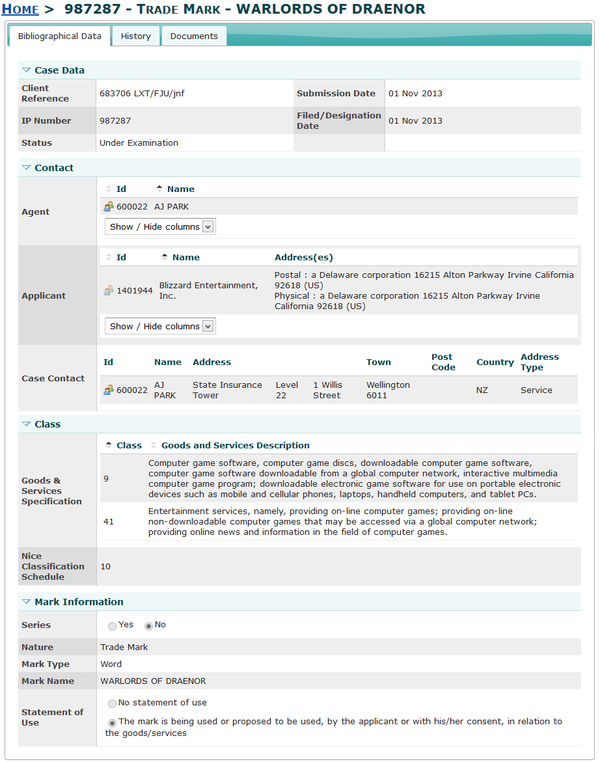Viewport: 600px width, 762px height.
Task: Select the Series 'No' radio button
Action: [x=149, y=626]
